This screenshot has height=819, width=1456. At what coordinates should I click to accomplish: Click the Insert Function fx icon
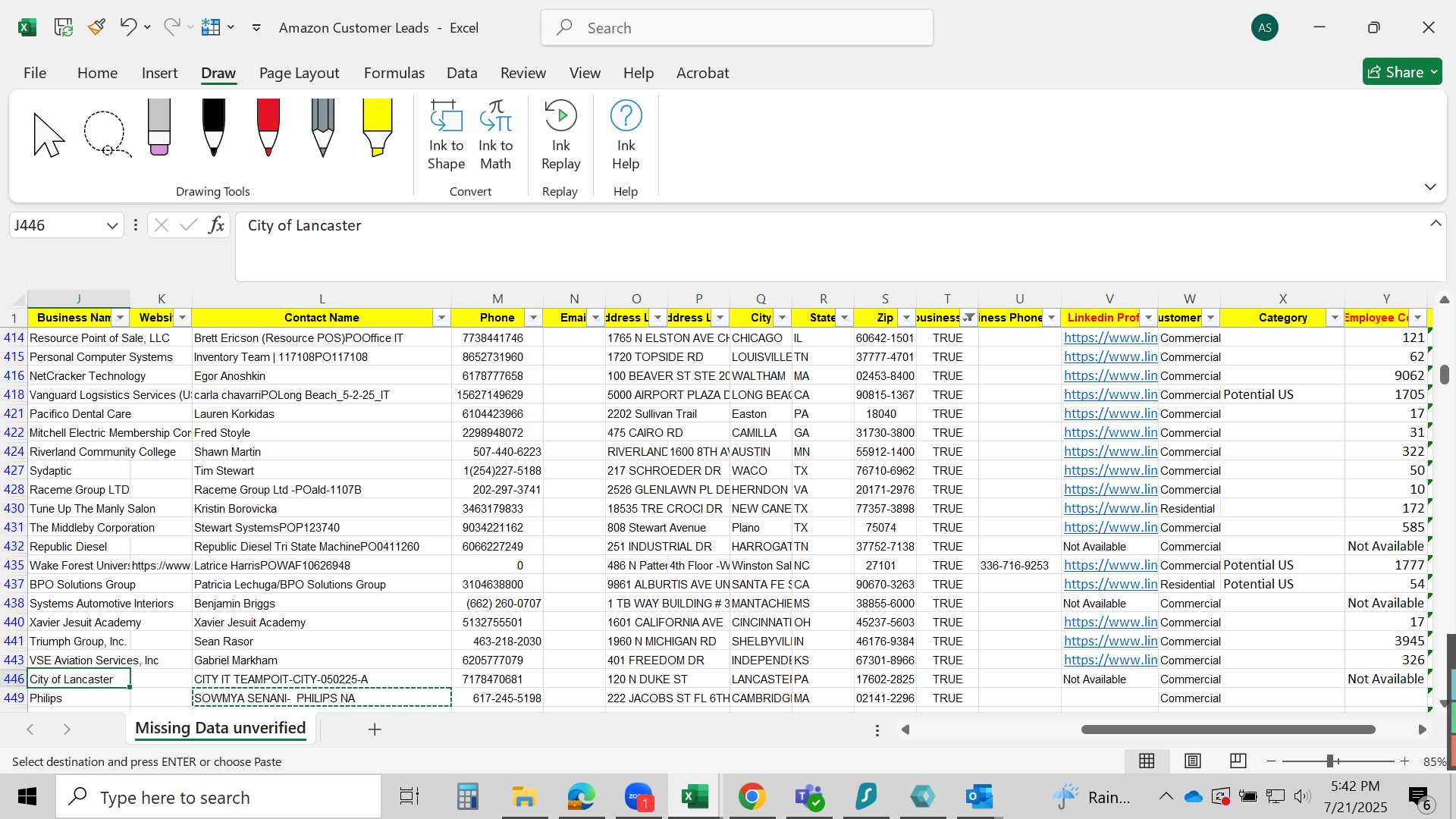pyautogui.click(x=217, y=225)
